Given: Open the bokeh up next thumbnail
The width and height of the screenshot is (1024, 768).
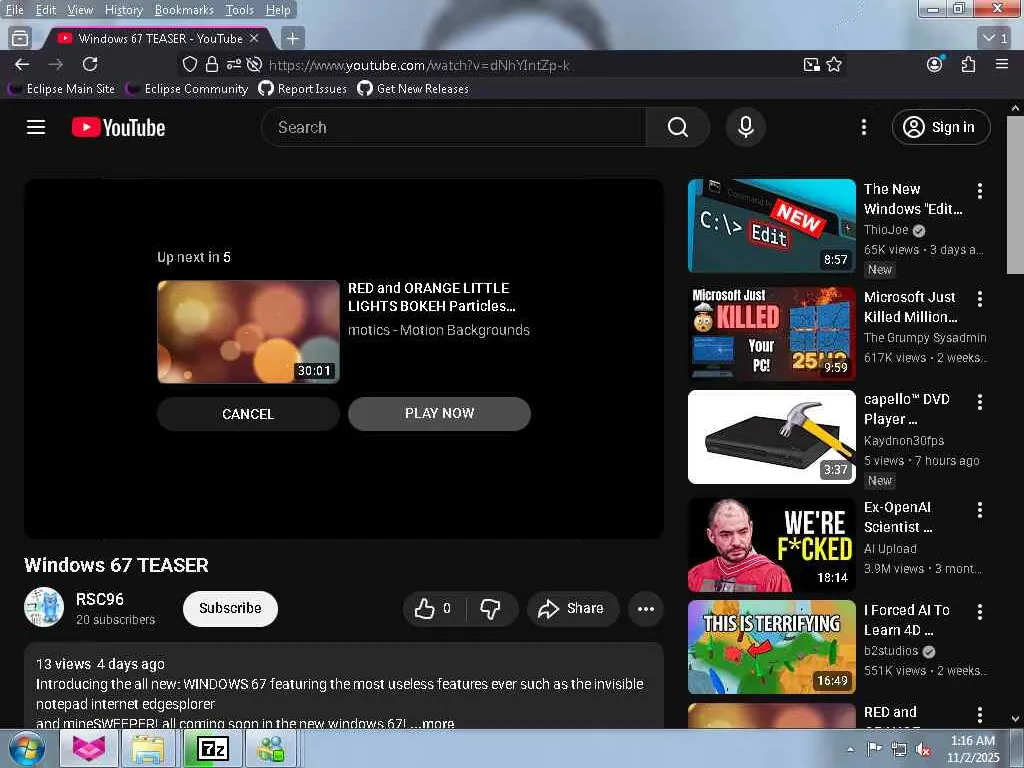Looking at the screenshot, I should coord(249,332).
